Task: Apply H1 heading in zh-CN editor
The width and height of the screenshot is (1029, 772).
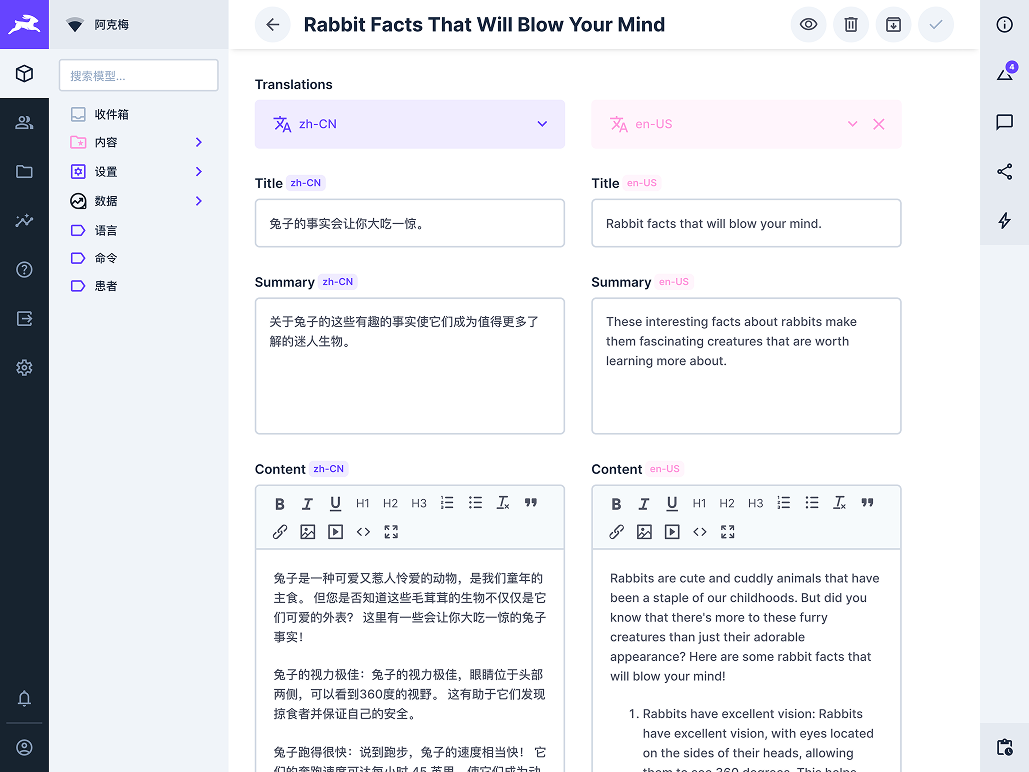Action: tap(362, 504)
